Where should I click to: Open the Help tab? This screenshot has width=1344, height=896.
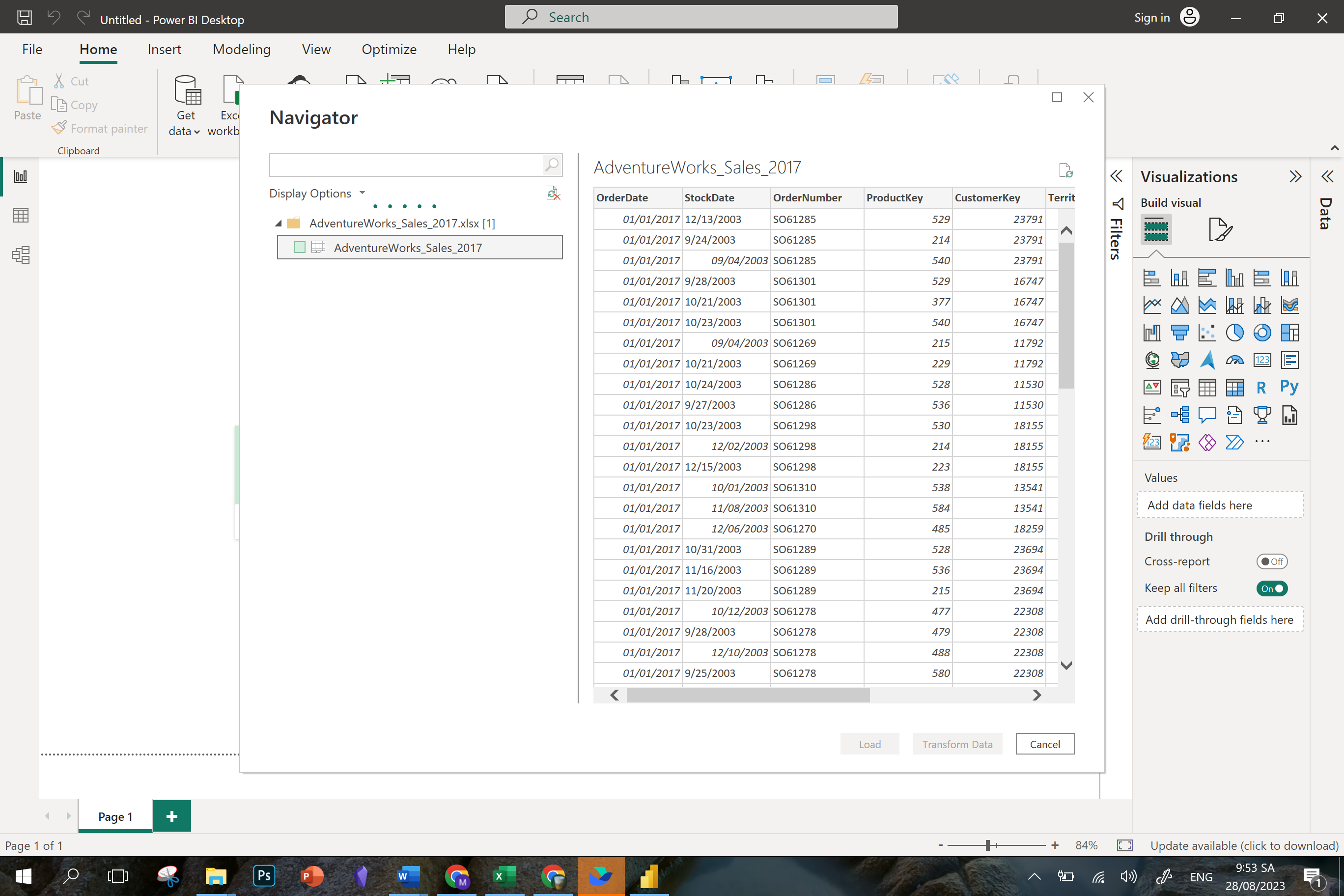pyautogui.click(x=462, y=49)
